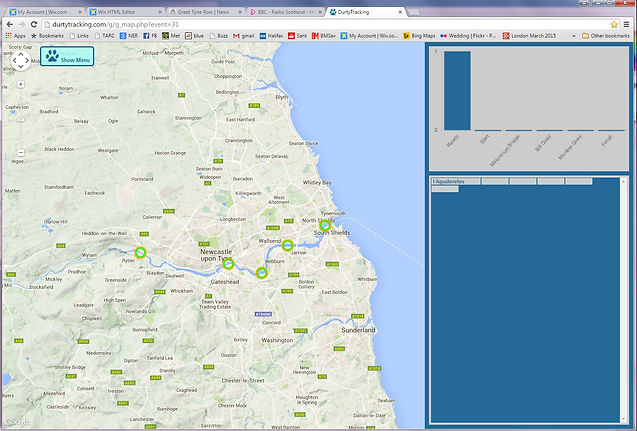Screen dimensions: 637x431
Task: Adjust the map zoom slider handle
Action: pos(21,120)
